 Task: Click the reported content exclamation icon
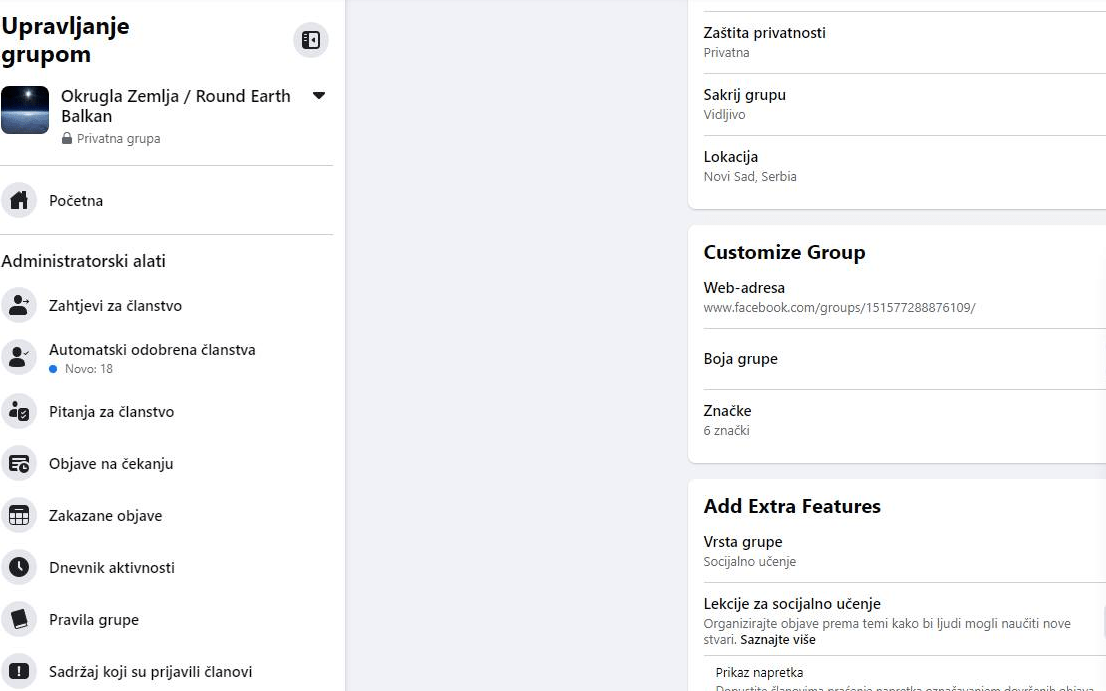18,672
